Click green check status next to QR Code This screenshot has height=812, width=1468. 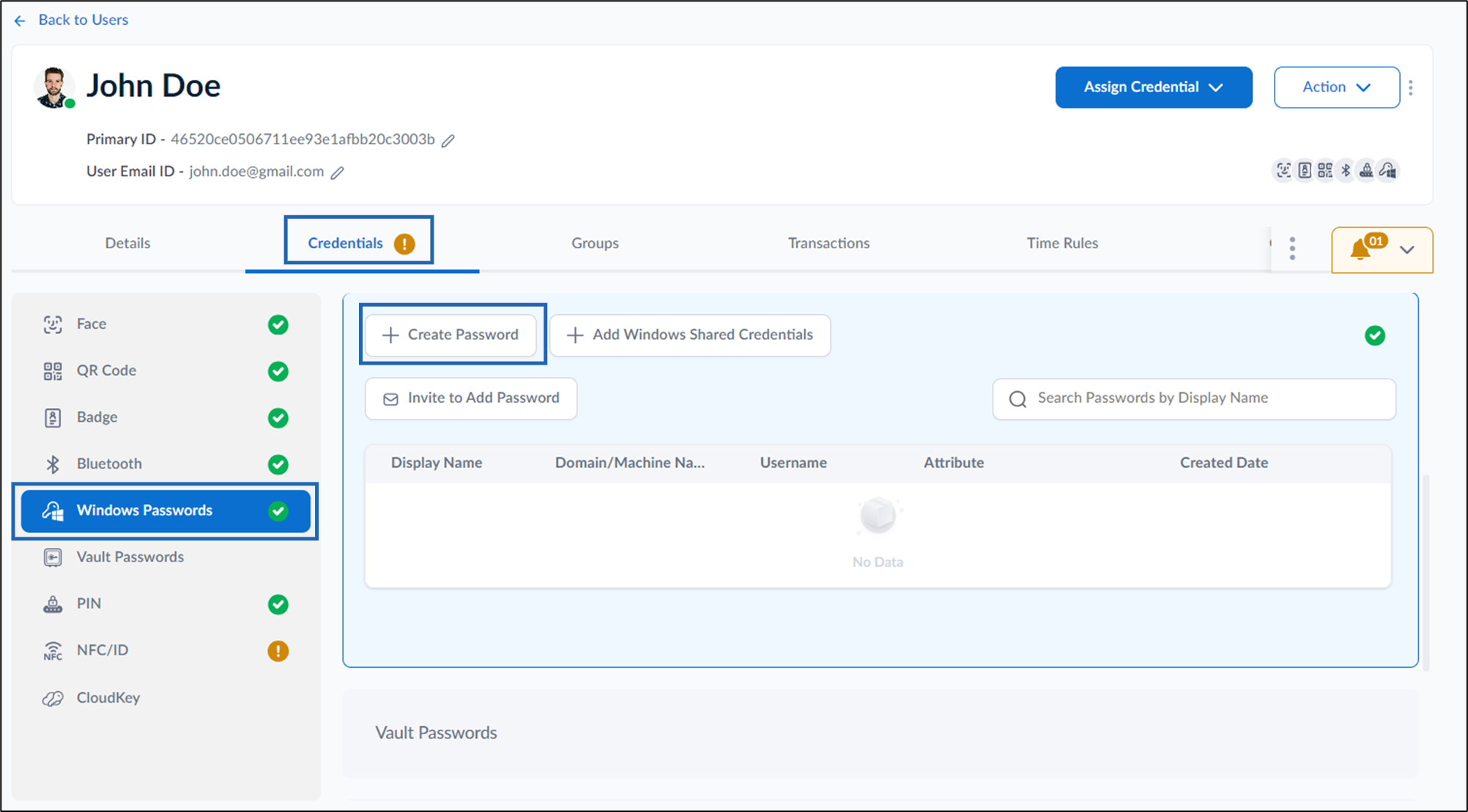point(278,371)
